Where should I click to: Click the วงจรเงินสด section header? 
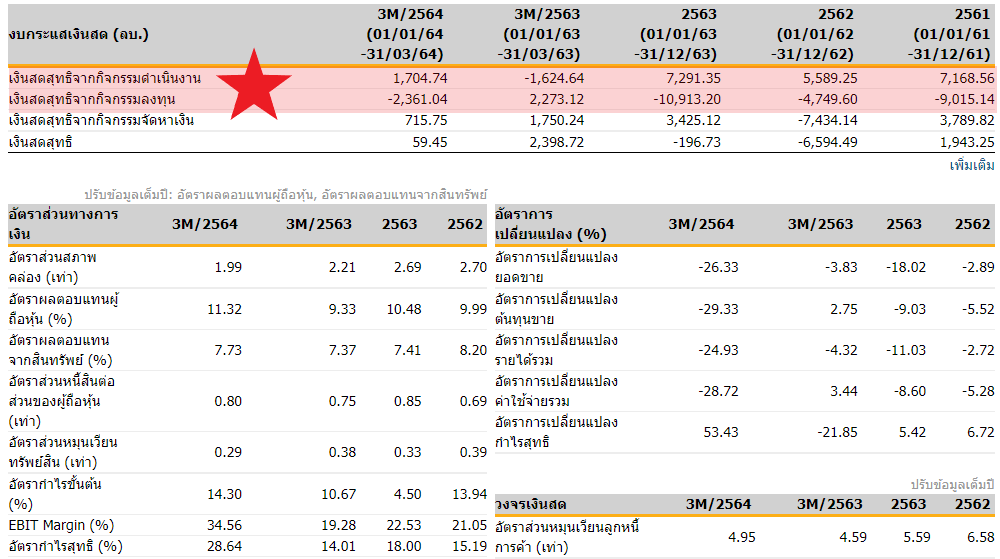click(531, 504)
